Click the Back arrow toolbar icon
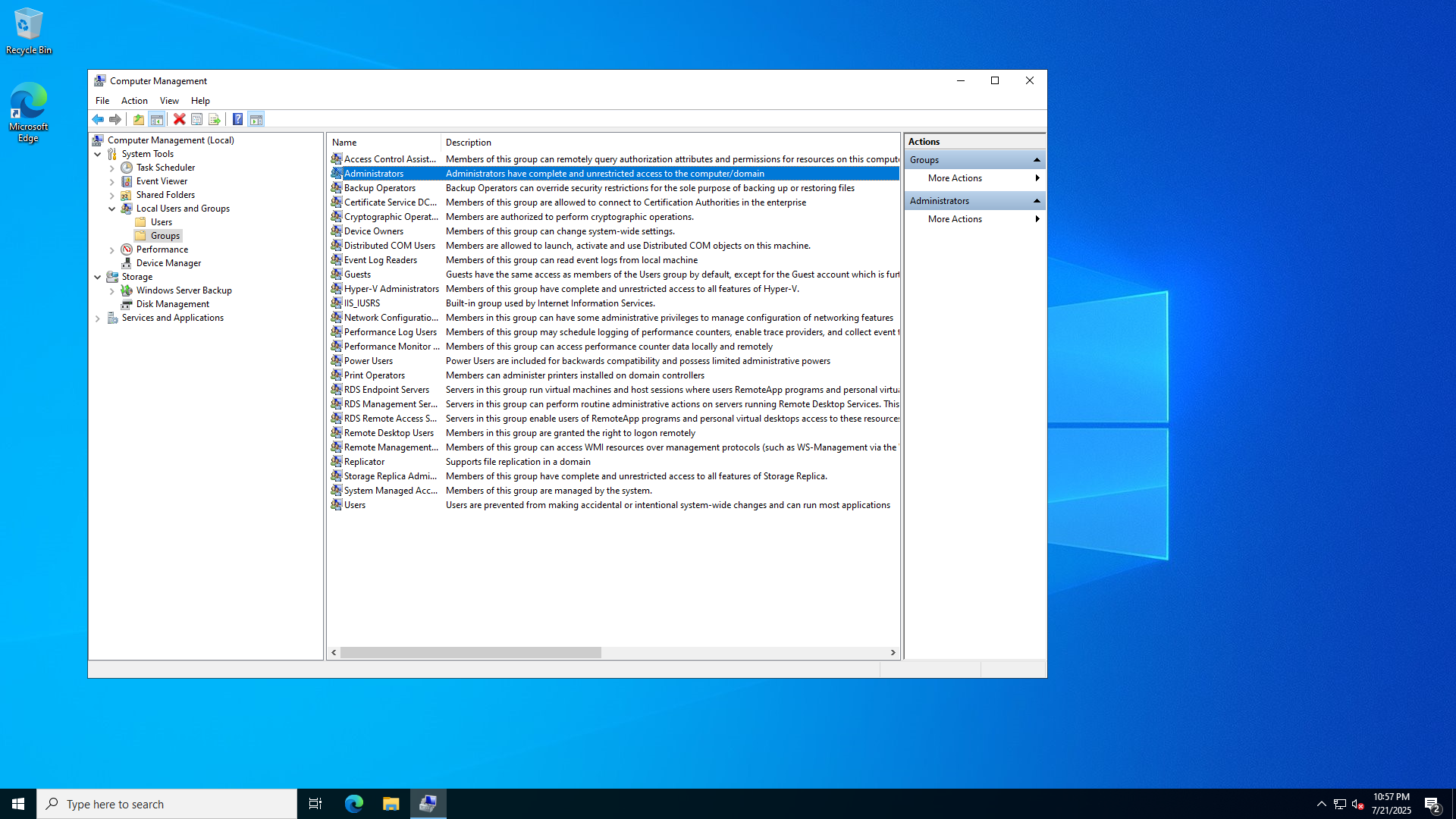Image resolution: width=1456 pixels, height=819 pixels. 98,119
